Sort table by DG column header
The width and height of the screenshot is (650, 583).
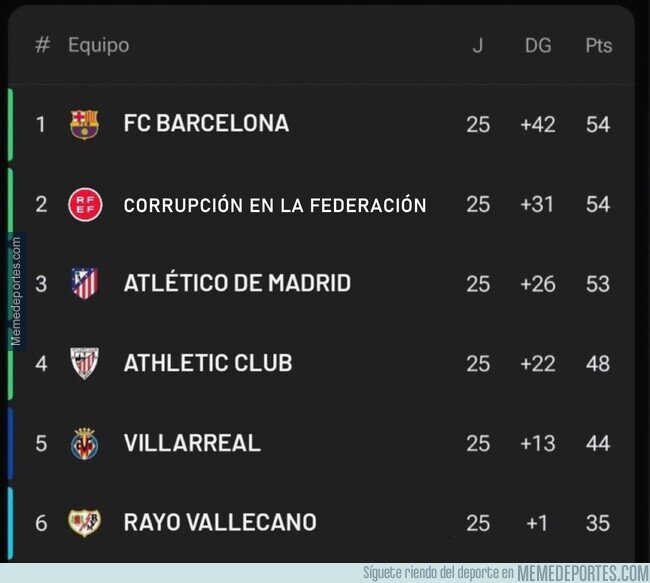pyautogui.click(x=538, y=46)
